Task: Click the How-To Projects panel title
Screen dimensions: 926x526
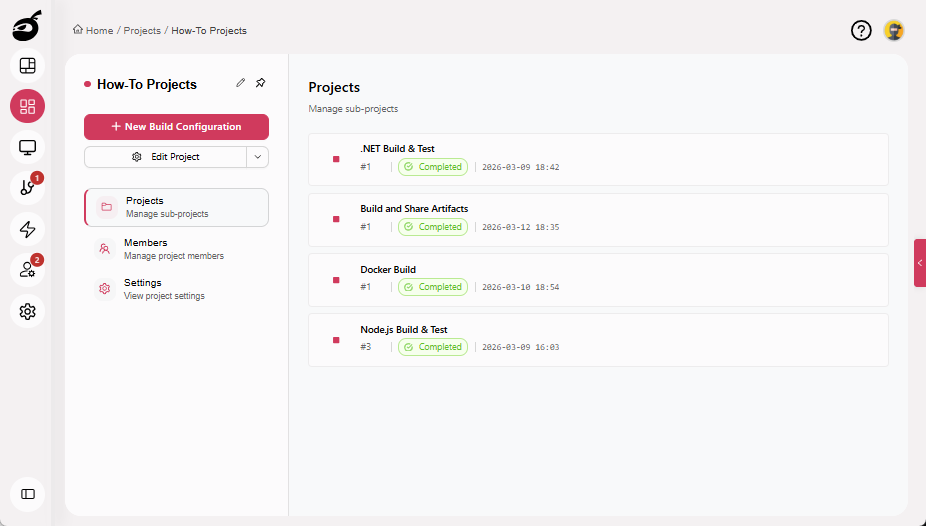Action: point(146,84)
